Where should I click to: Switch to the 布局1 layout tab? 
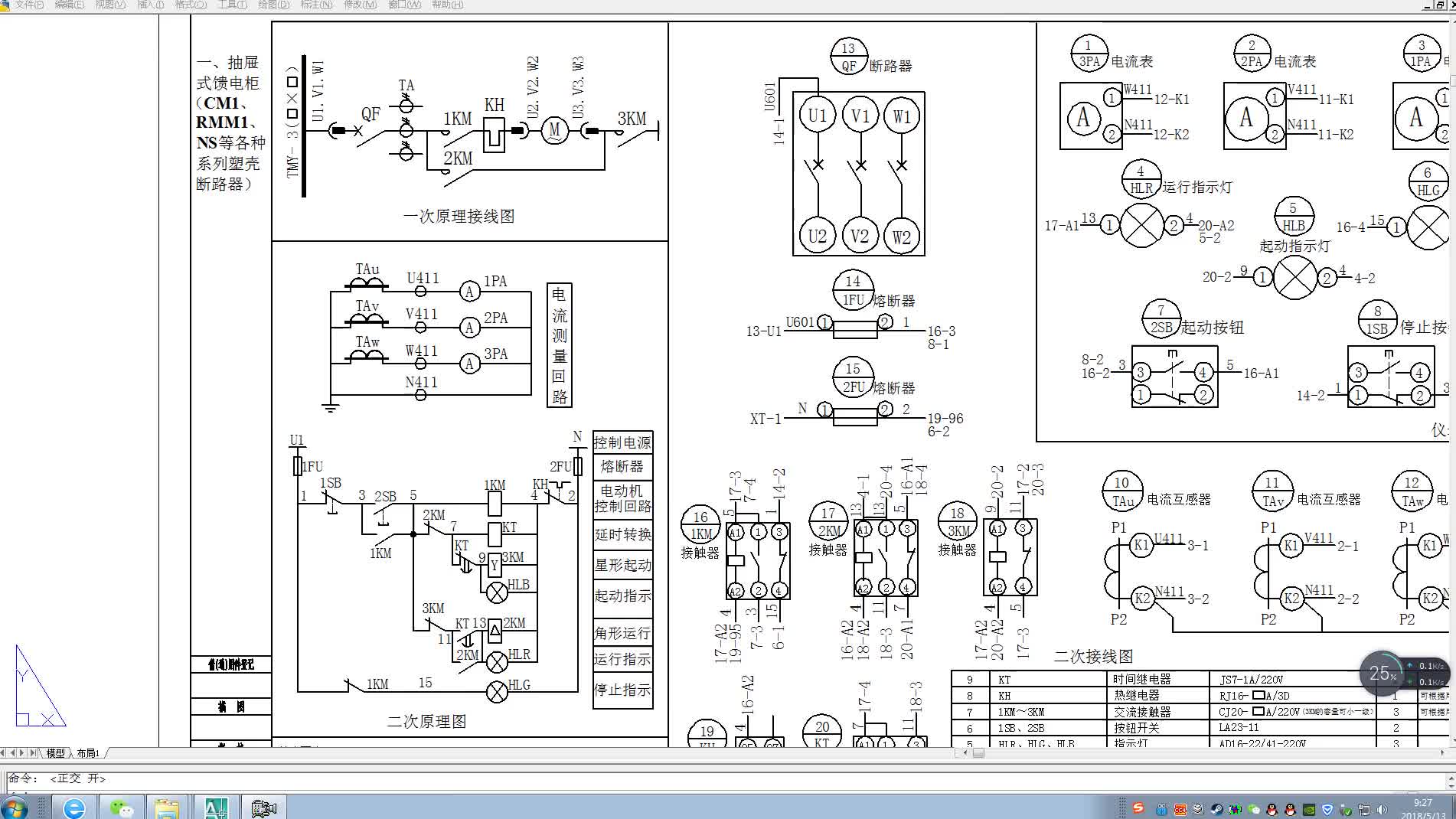point(88,753)
